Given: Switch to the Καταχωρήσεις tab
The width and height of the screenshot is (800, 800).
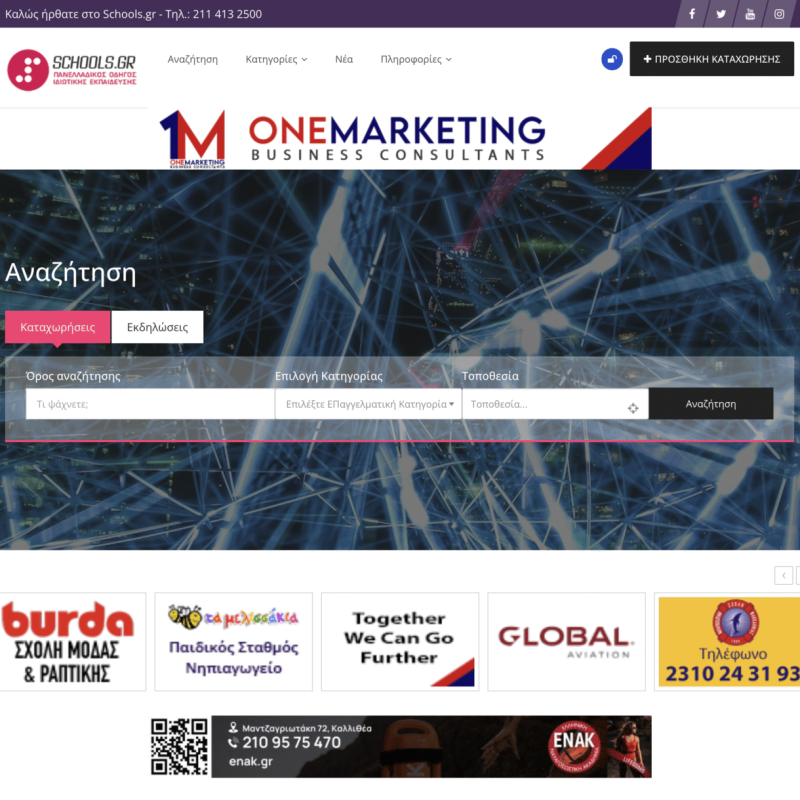Looking at the screenshot, I should point(57,327).
